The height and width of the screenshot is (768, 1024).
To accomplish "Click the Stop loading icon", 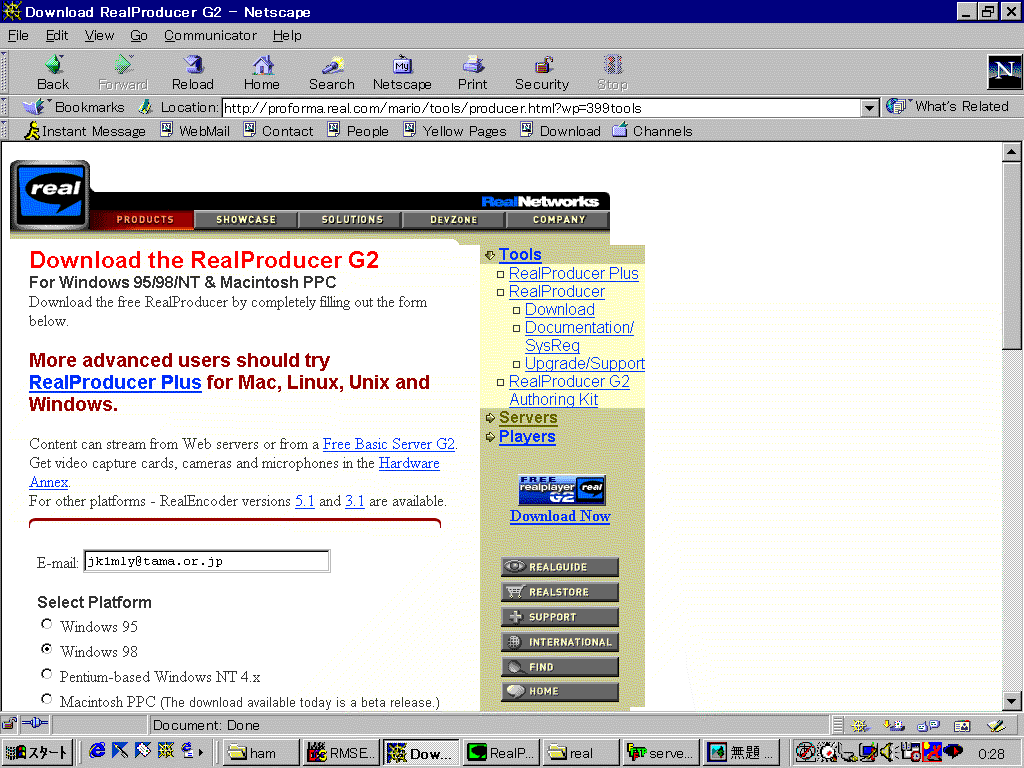I will point(613,72).
